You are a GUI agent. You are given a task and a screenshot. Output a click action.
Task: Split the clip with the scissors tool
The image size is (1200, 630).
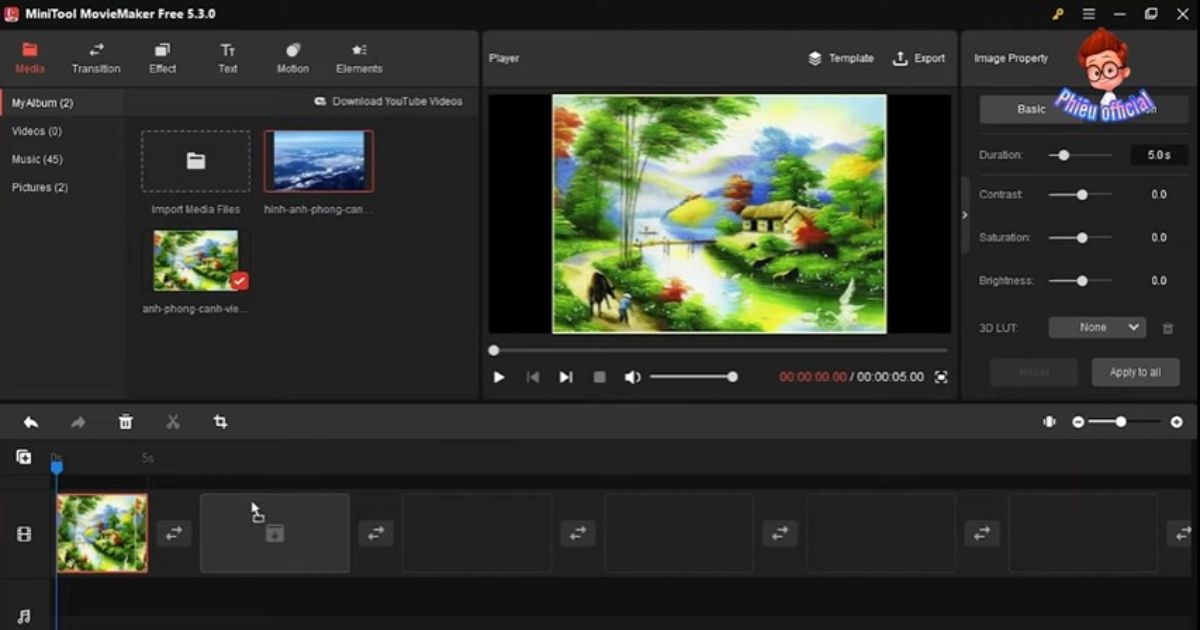tap(172, 421)
